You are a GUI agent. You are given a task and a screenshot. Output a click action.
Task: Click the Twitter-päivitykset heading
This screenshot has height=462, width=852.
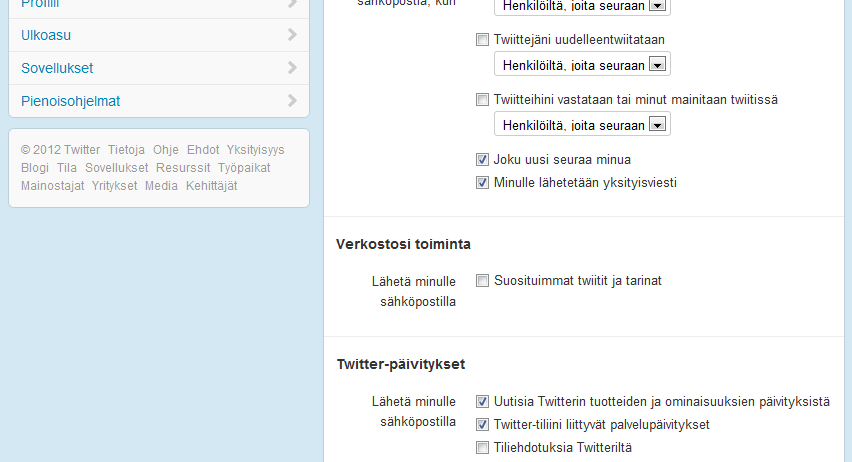[x=401, y=364]
